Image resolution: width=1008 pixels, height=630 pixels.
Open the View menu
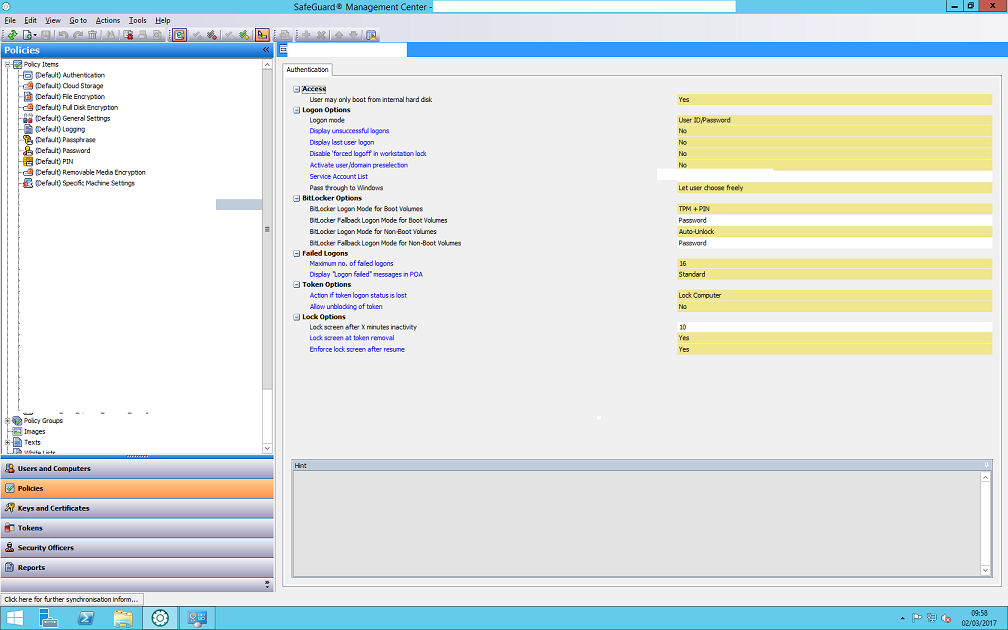coord(53,21)
